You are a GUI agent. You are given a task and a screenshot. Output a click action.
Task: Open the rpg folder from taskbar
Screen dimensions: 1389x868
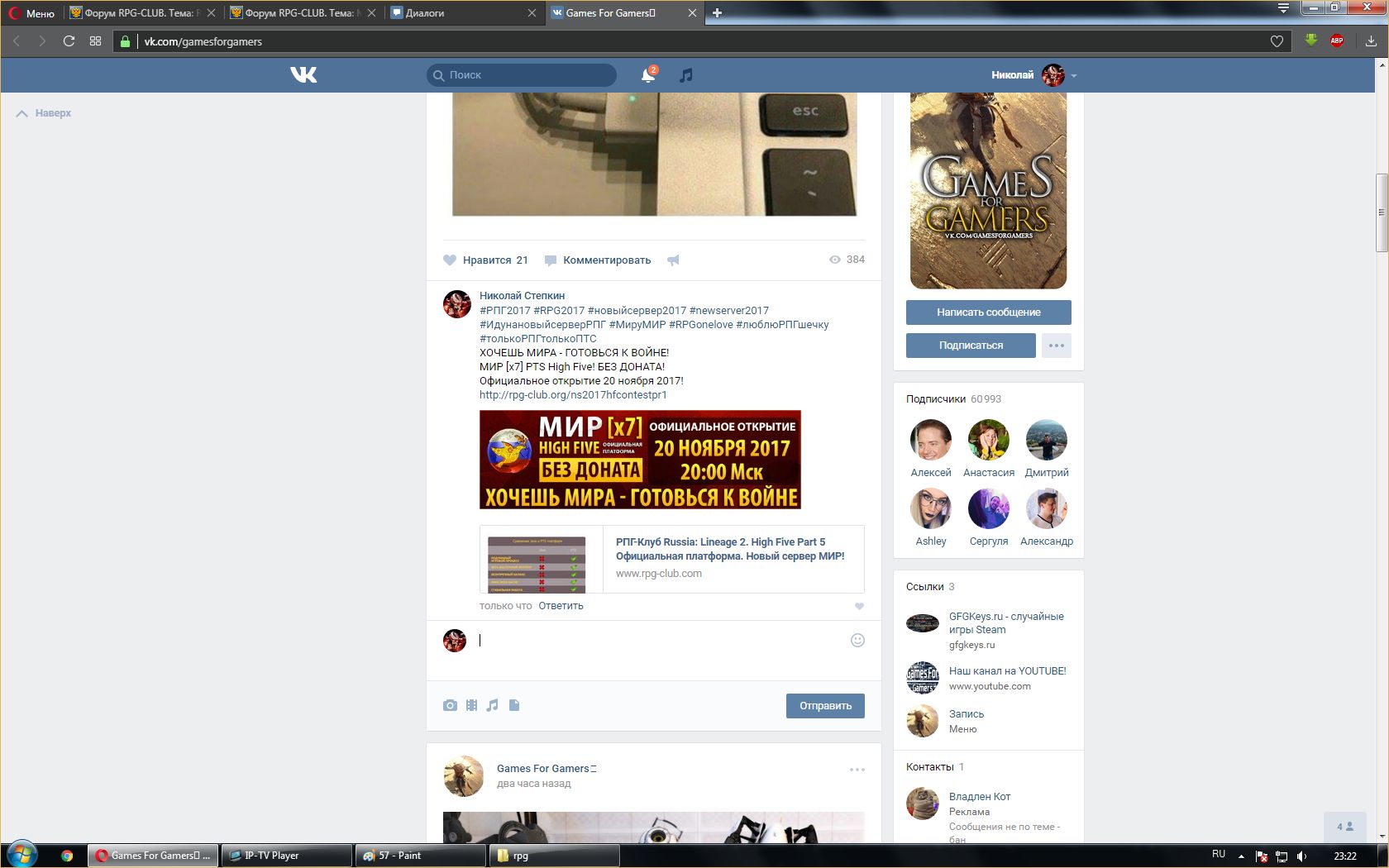point(555,856)
